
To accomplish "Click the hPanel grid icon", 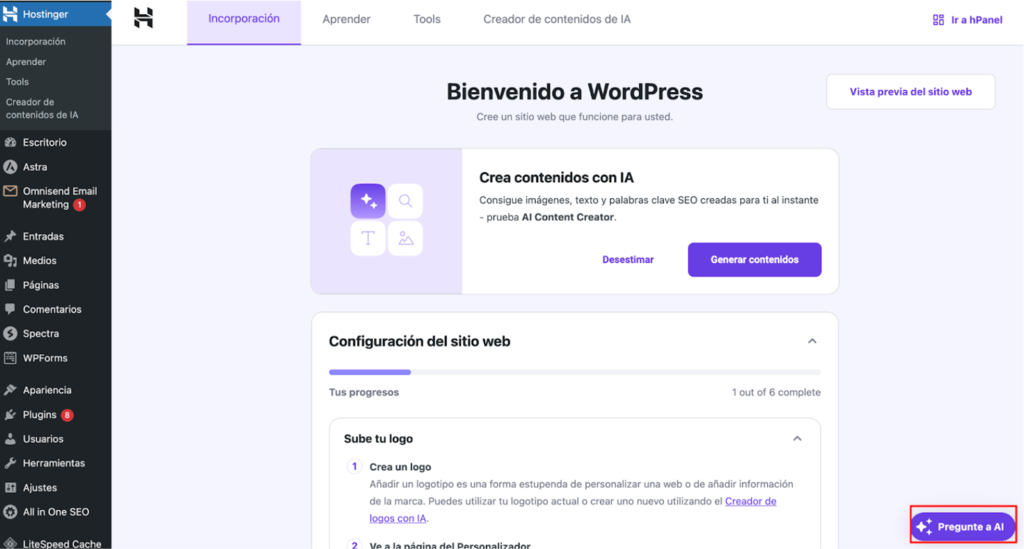I will [938, 20].
